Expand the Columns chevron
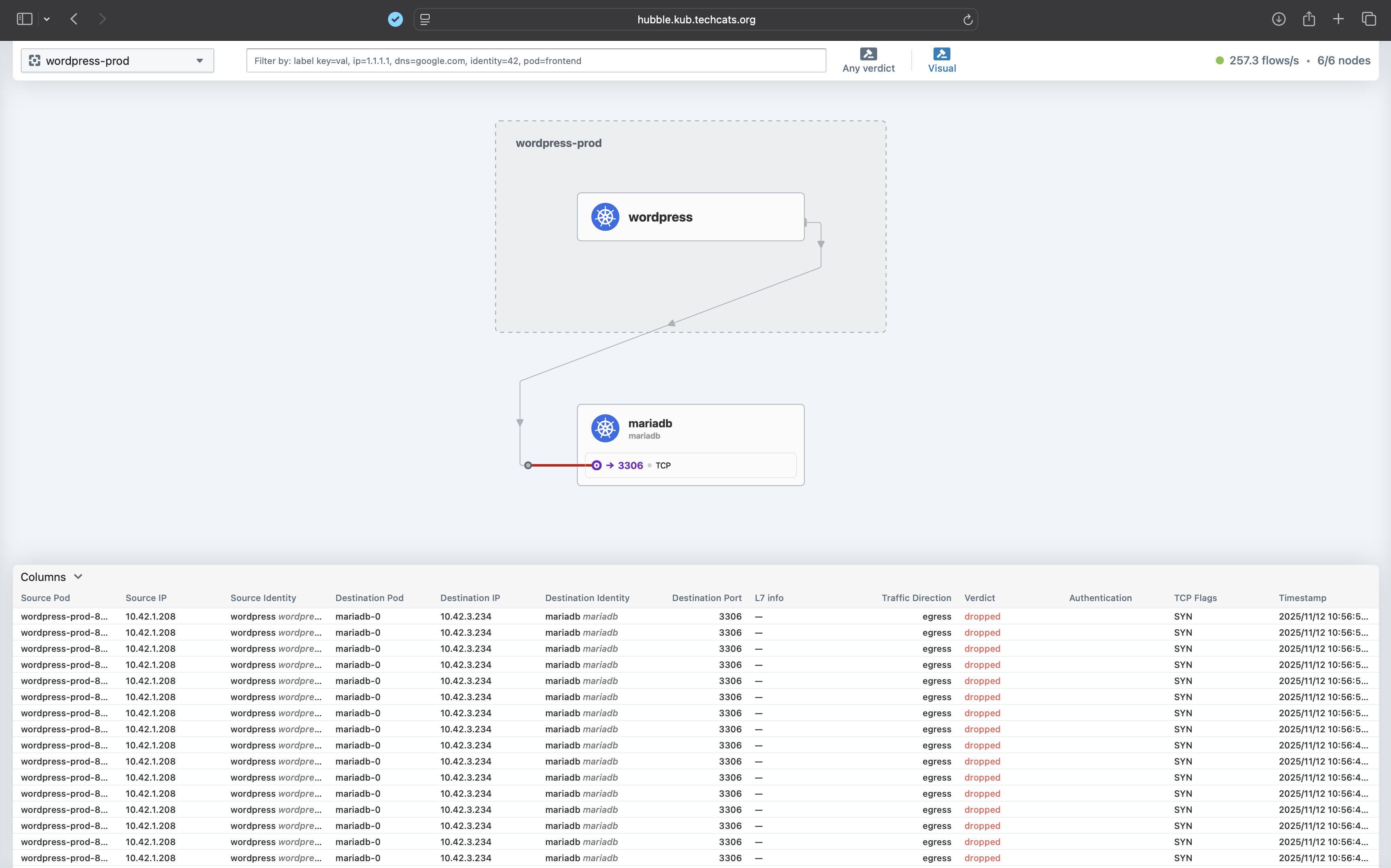The height and width of the screenshot is (868, 1391). [x=78, y=577]
